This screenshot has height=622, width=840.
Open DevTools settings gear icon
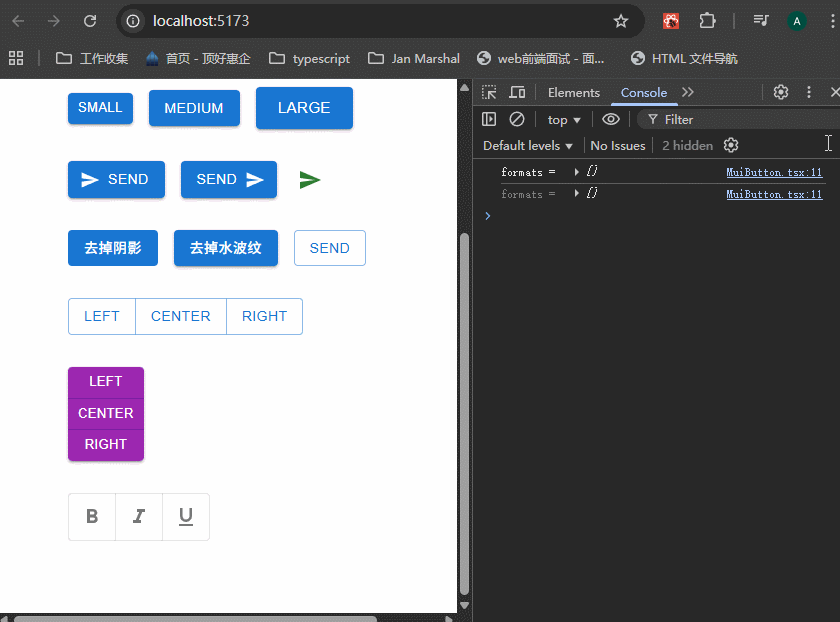[x=781, y=92]
